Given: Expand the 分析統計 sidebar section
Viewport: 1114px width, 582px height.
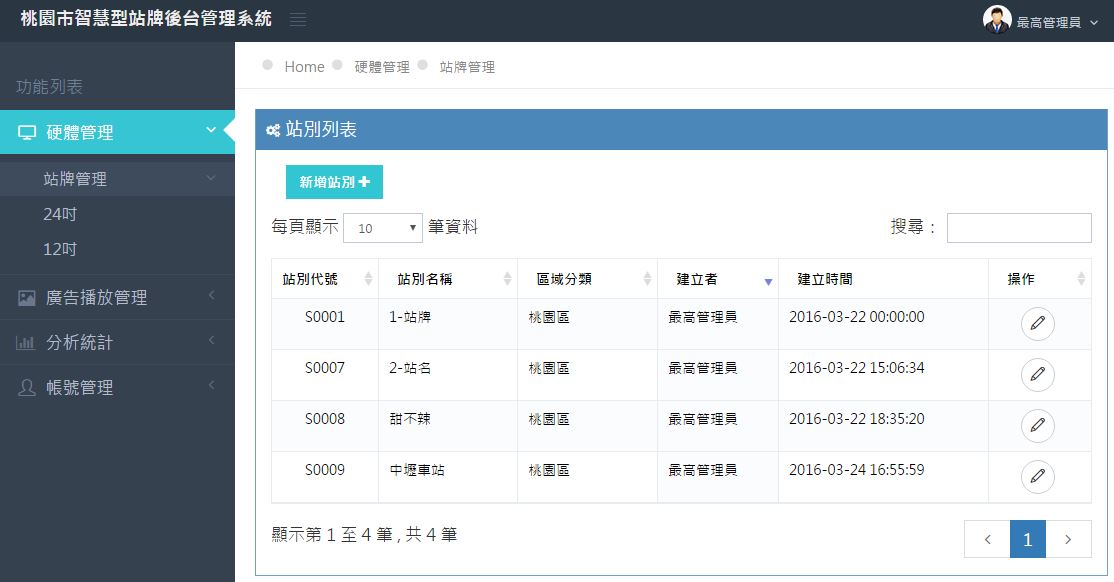Looking at the screenshot, I should tap(117, 343).
